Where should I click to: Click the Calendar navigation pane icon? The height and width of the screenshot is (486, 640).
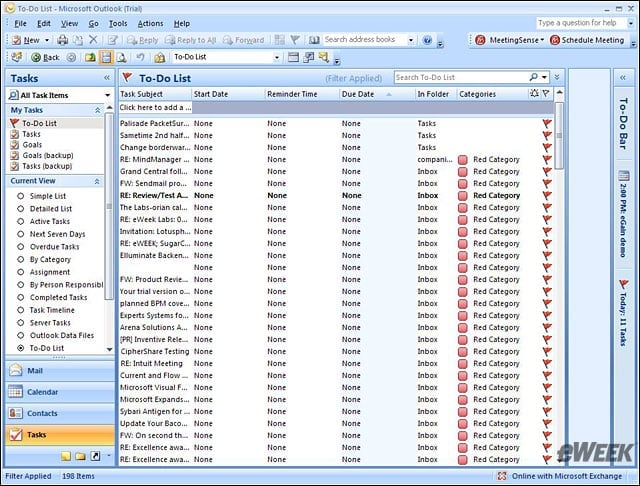tap(16, 391)
